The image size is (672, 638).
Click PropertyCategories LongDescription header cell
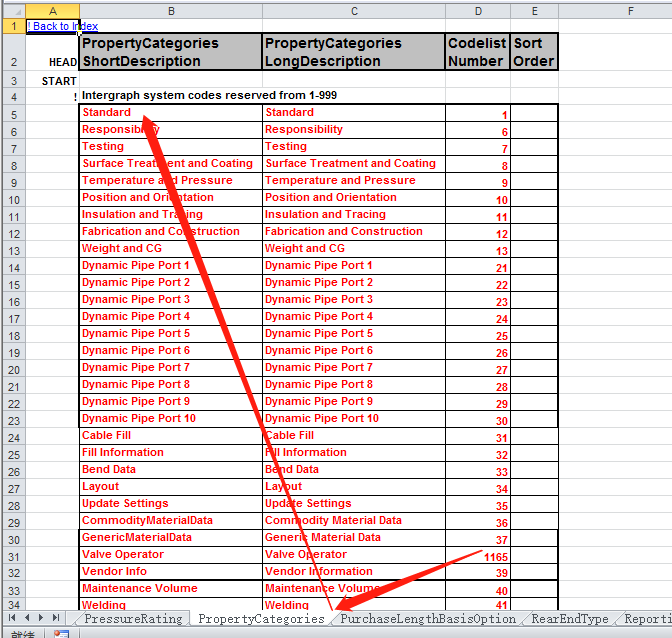coord(354,52)
